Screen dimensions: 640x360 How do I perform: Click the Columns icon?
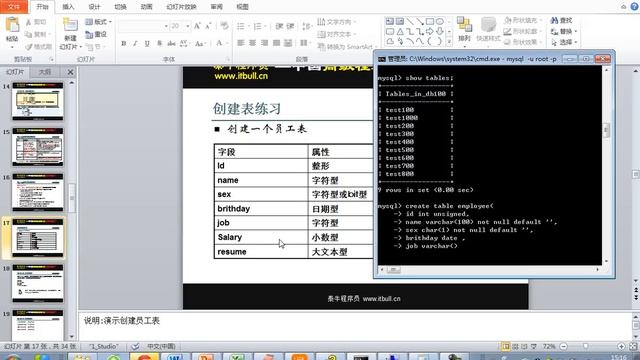pyautogui.click(x=303, y=43)
